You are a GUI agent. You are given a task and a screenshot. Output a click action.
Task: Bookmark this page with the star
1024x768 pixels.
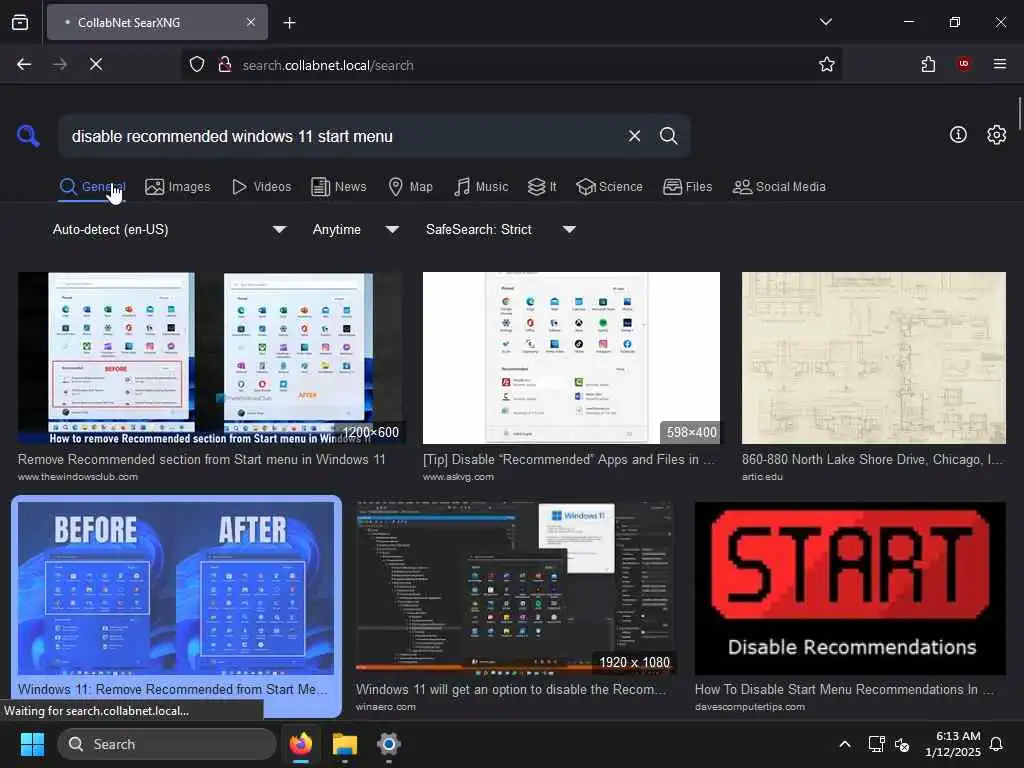(x=827, y=64)
